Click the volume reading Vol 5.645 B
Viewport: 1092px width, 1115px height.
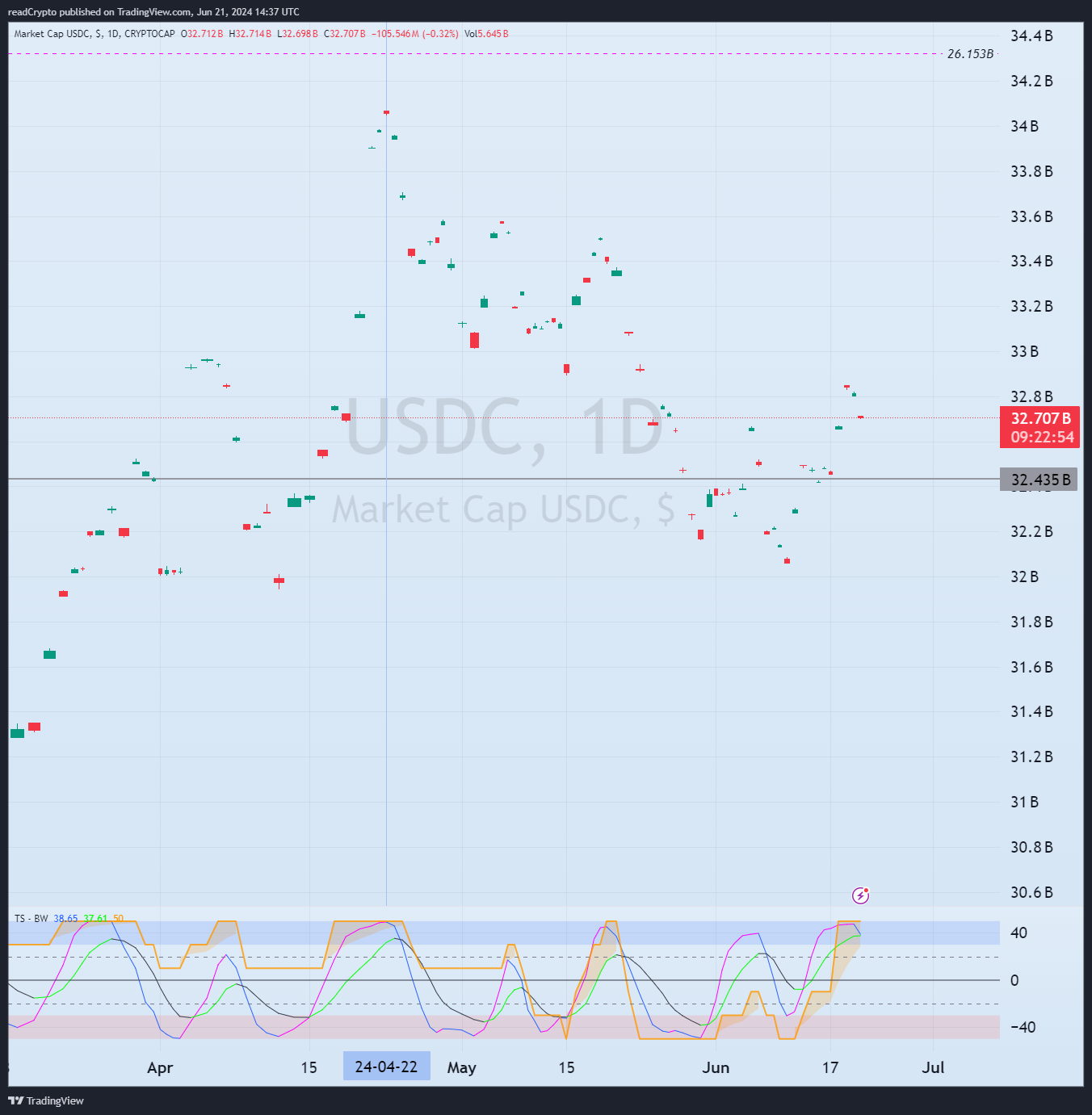pos(486,34)
